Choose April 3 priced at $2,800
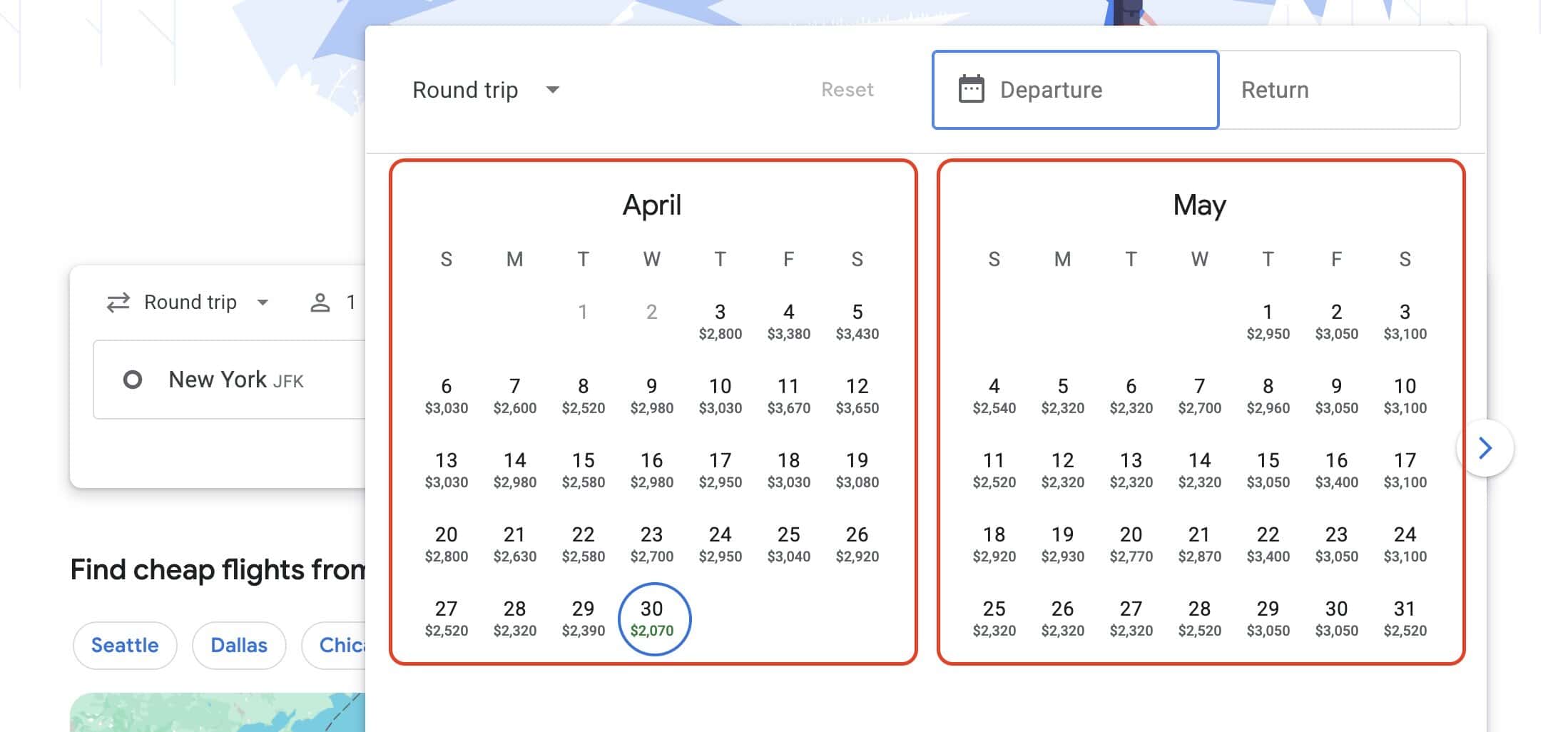Image resolution: width=1568 pixels, height=732 pixels. point(721,321)
